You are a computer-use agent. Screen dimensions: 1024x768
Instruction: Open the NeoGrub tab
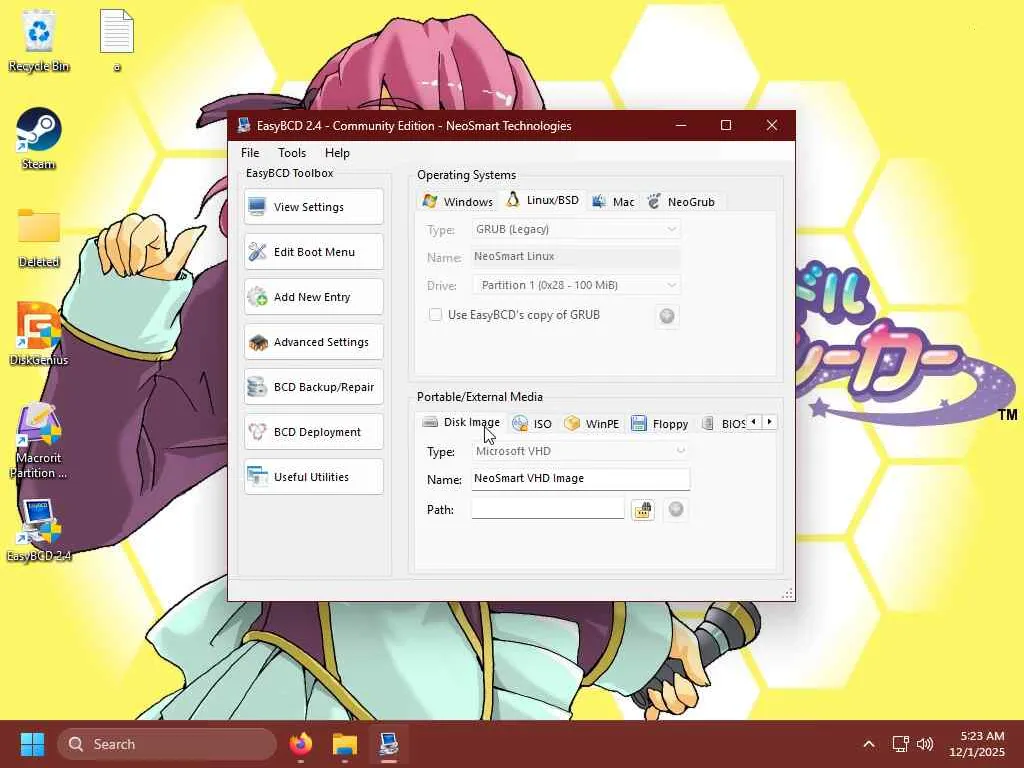(x=681, y=202)
